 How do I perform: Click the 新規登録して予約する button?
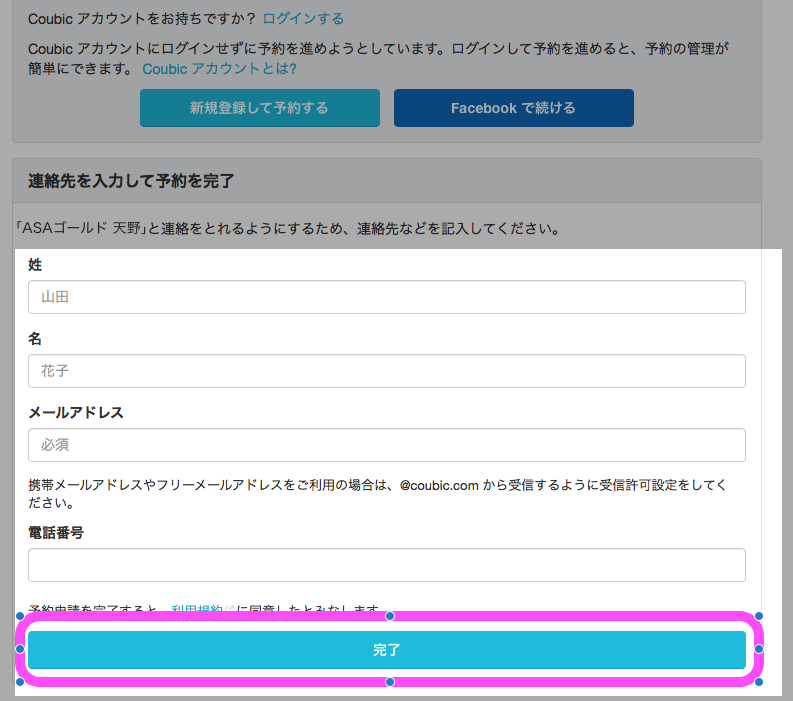coord(259,108)
